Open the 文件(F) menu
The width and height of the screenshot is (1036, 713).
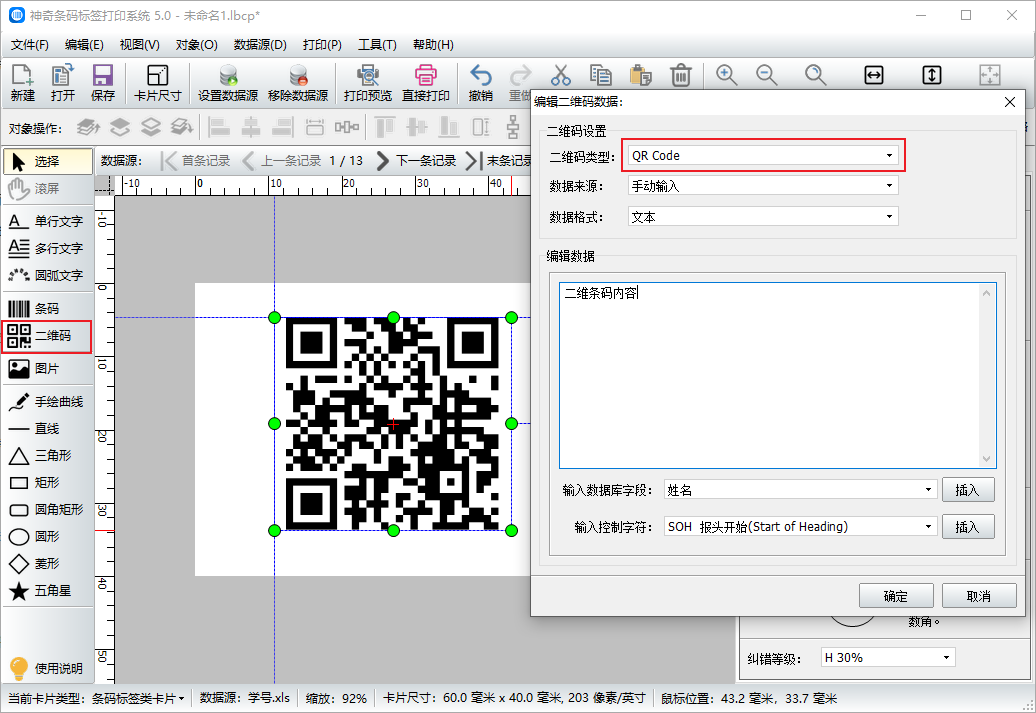coord(30,44)
